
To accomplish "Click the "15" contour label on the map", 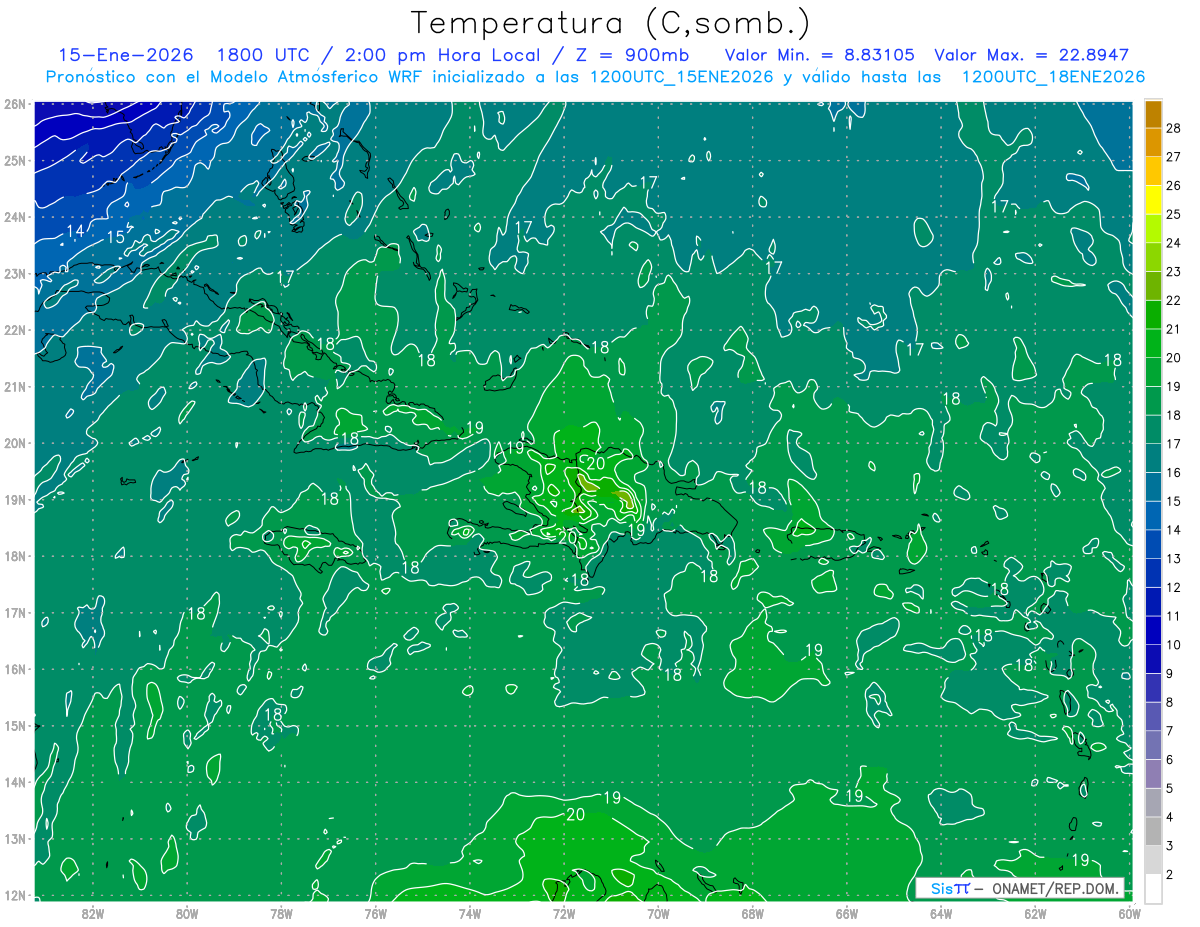I will coord(116,237).
